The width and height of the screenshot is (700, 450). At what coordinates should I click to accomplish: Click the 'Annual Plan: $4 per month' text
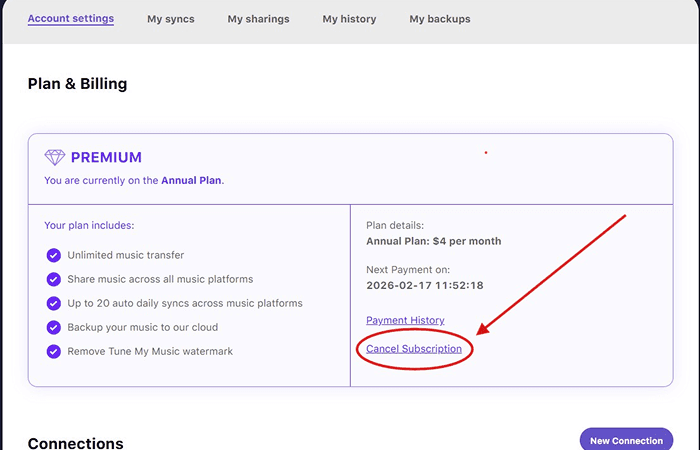tap(433, 241)
